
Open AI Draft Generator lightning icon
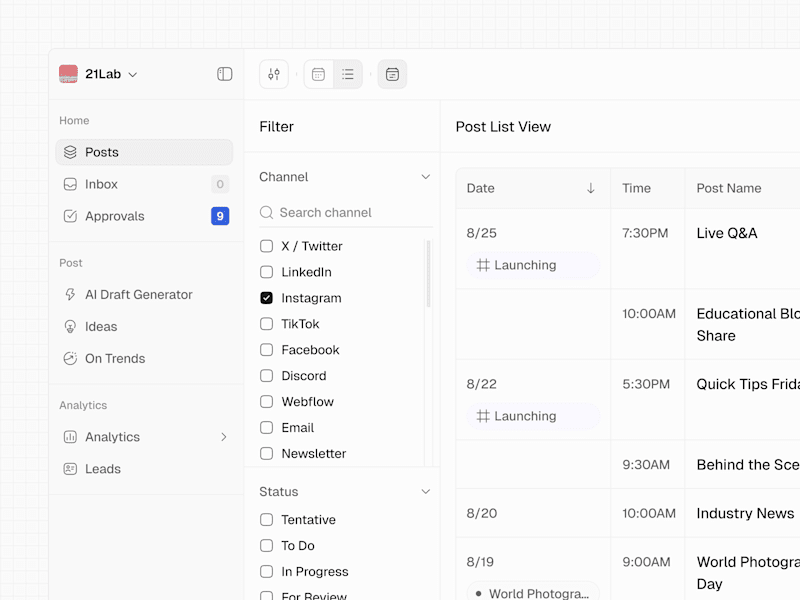tap(70, 295)
